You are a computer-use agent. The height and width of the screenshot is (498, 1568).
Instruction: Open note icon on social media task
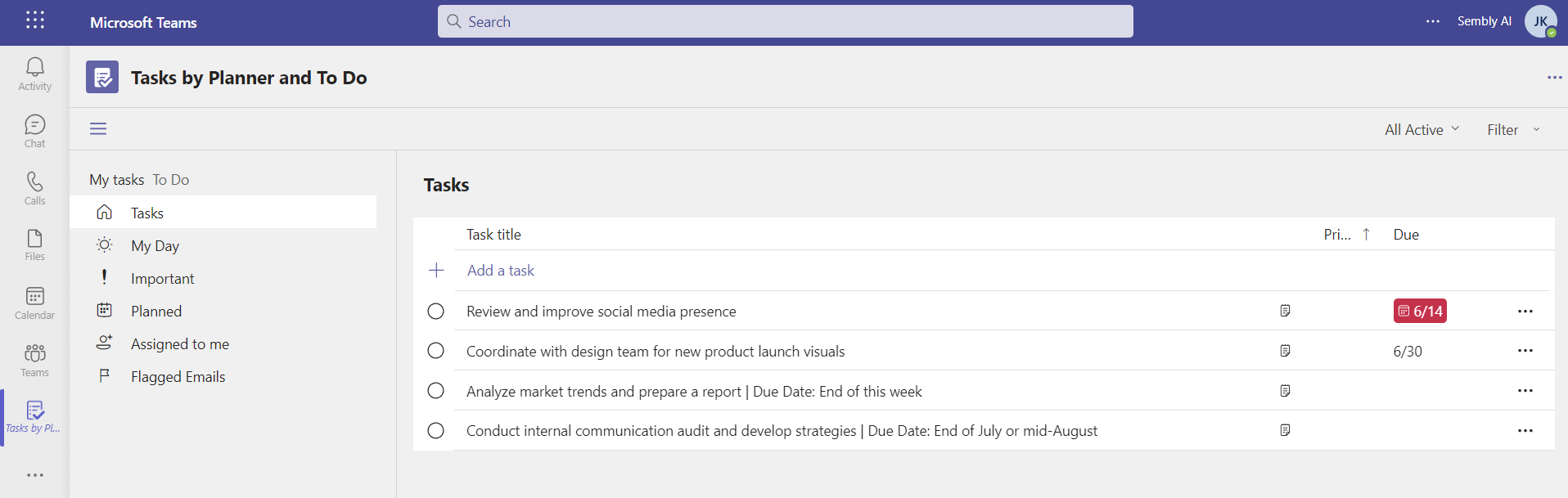(1285, 311)
